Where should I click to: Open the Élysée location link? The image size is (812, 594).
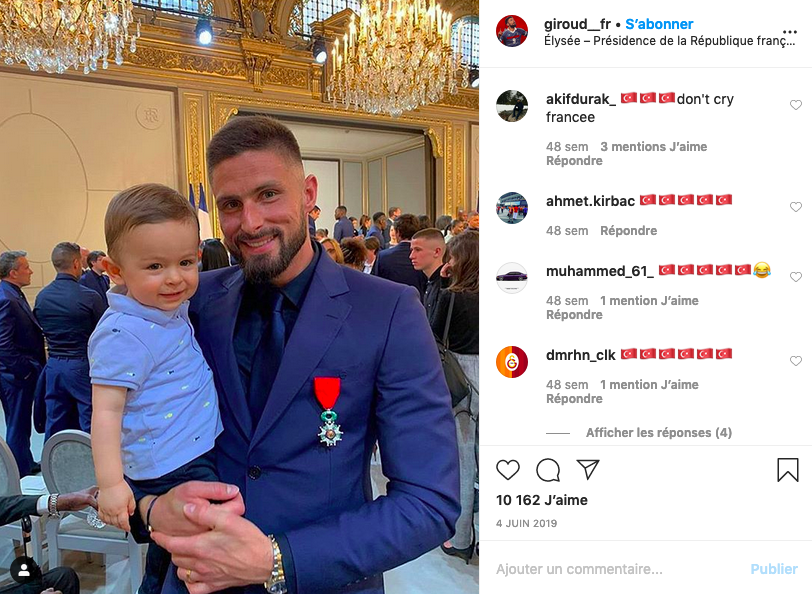click(669, 41)
